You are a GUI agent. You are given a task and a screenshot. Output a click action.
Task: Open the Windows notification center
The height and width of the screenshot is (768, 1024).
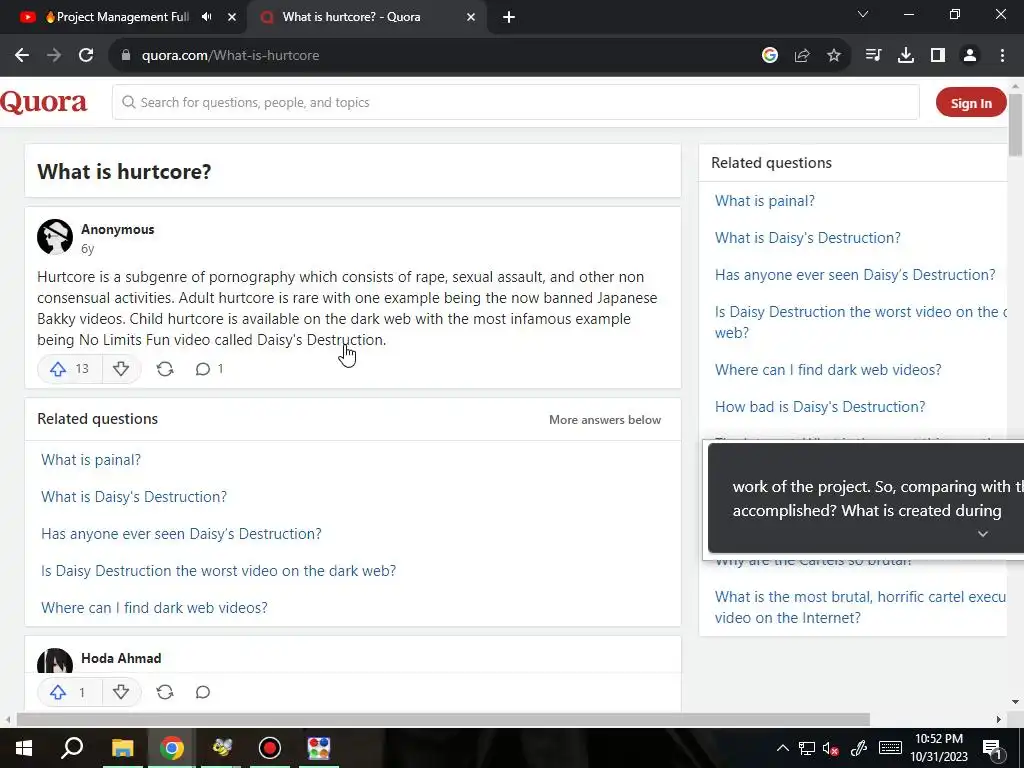[992, 748]
